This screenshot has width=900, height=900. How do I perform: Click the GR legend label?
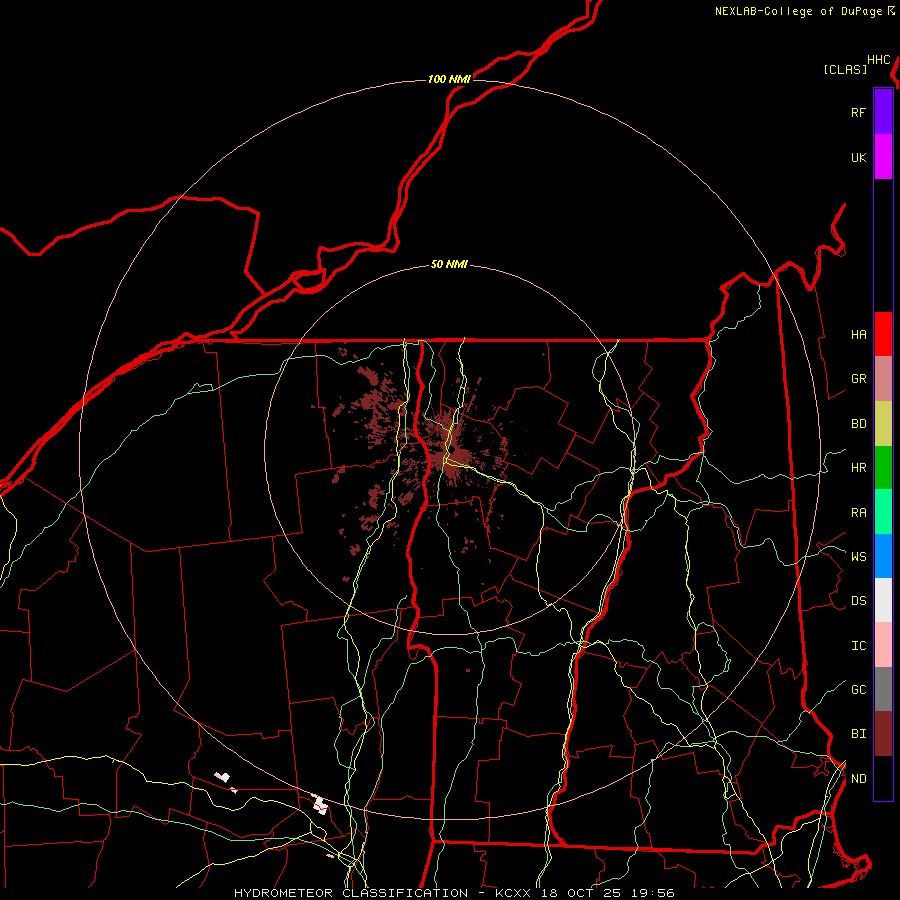coord(858,379)
